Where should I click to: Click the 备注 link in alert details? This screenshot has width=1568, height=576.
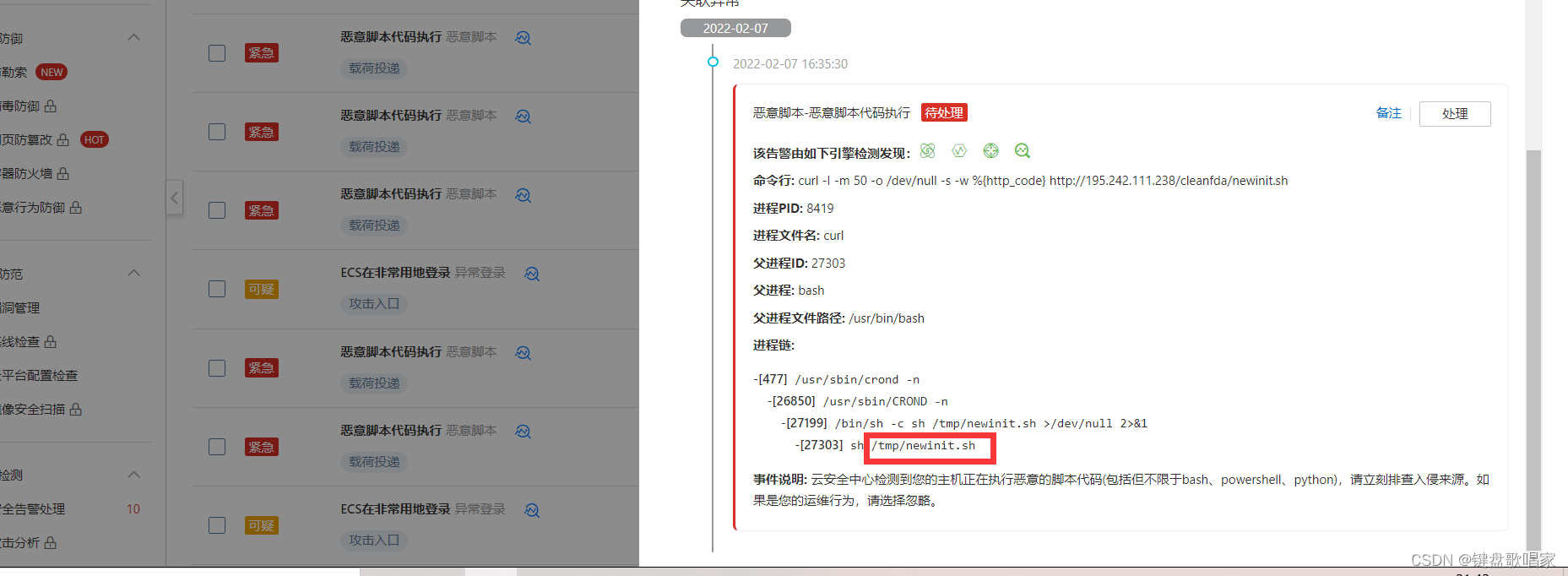coord(1388,113)
